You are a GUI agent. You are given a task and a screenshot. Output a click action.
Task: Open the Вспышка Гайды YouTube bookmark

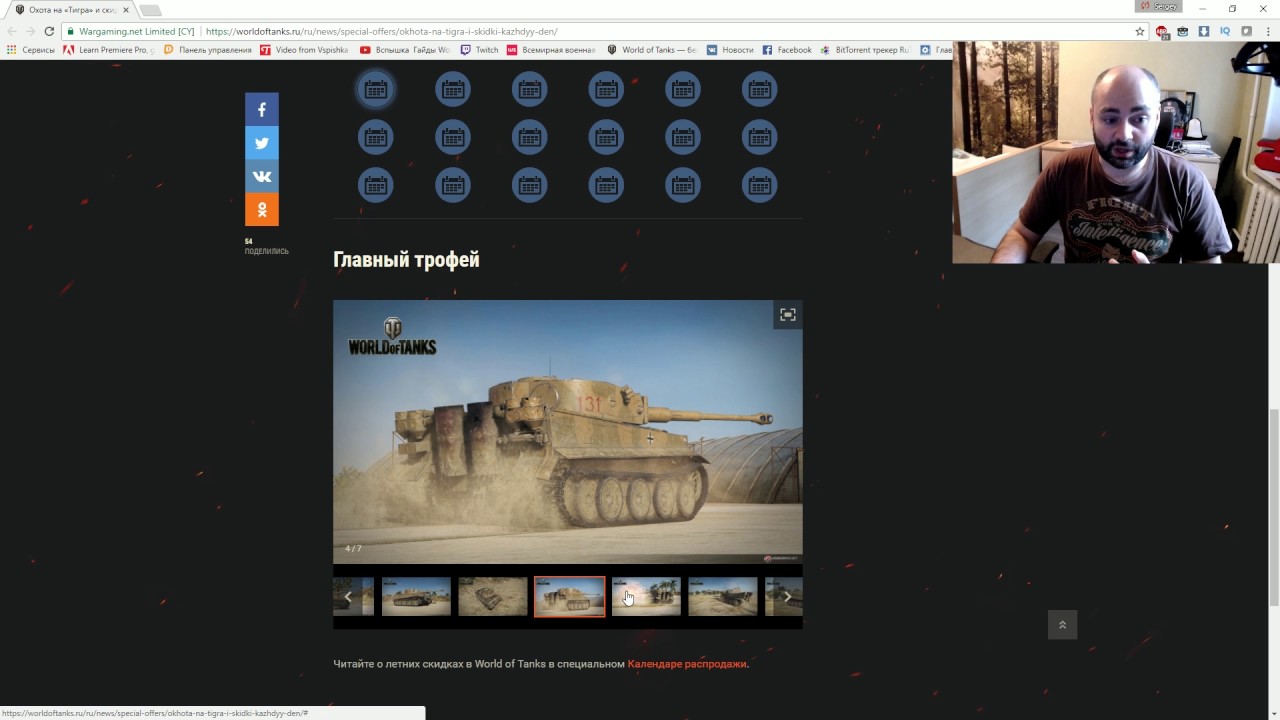coord(405,50)
